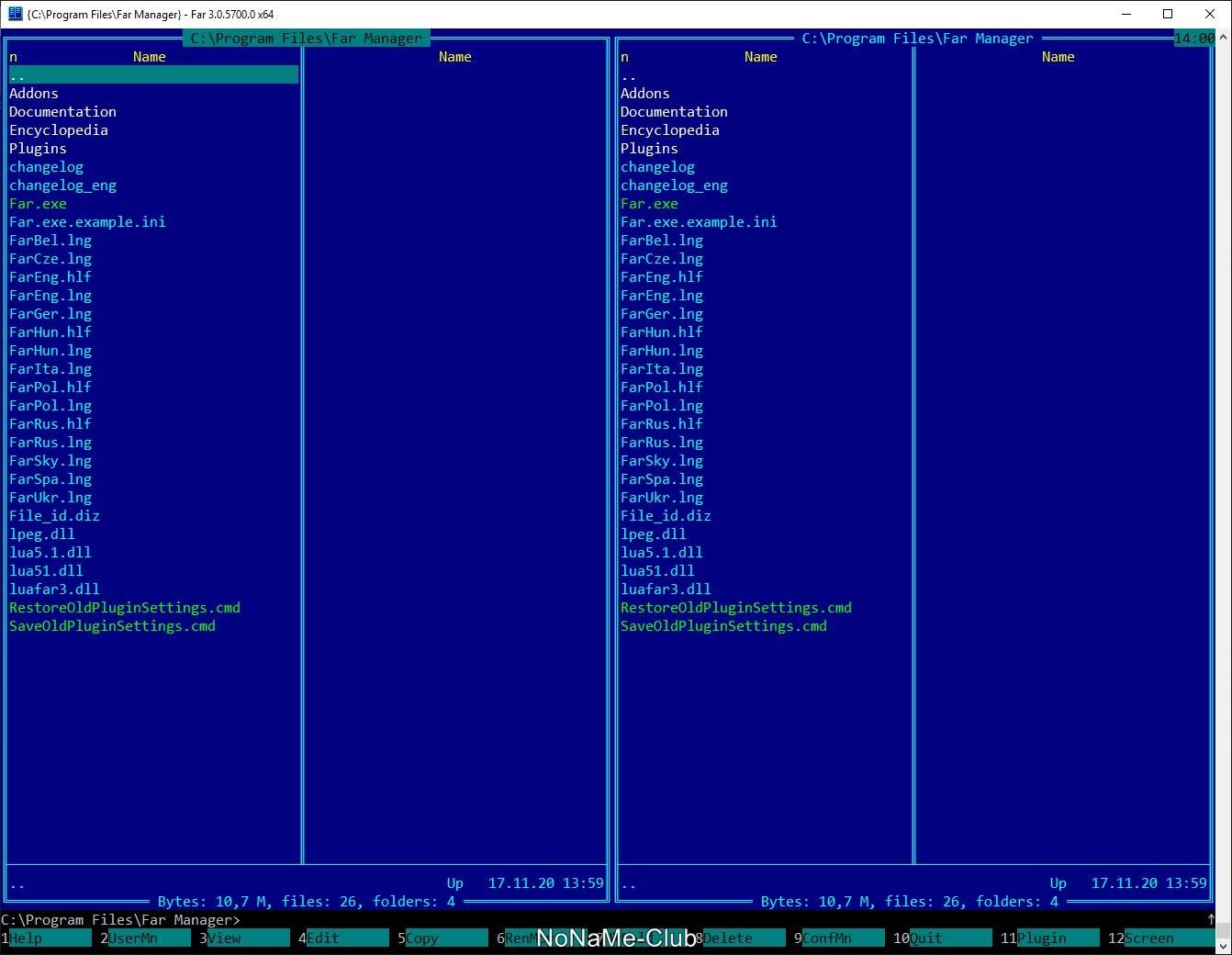This screenshot has width=1232, height=955.
Task: Click the 5 Copy function key button
Action: [x=442, y=938]
